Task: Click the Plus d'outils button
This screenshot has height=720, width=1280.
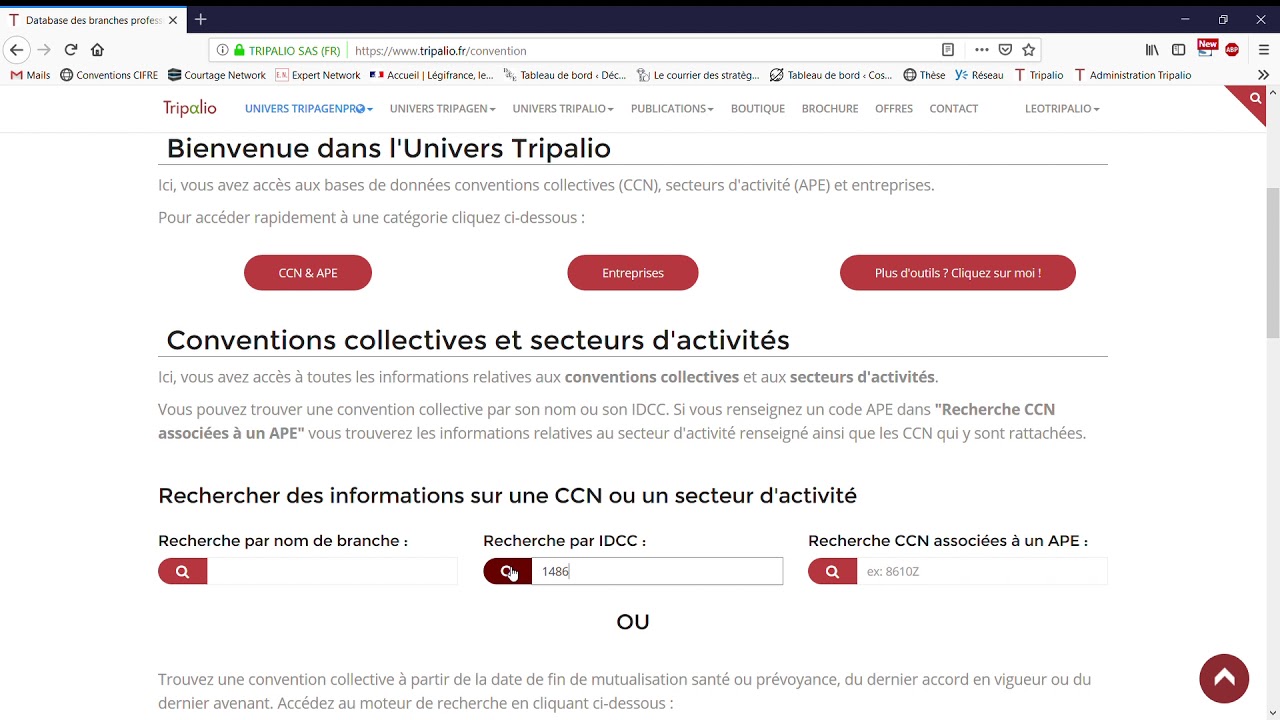Action: pos(958,273)
